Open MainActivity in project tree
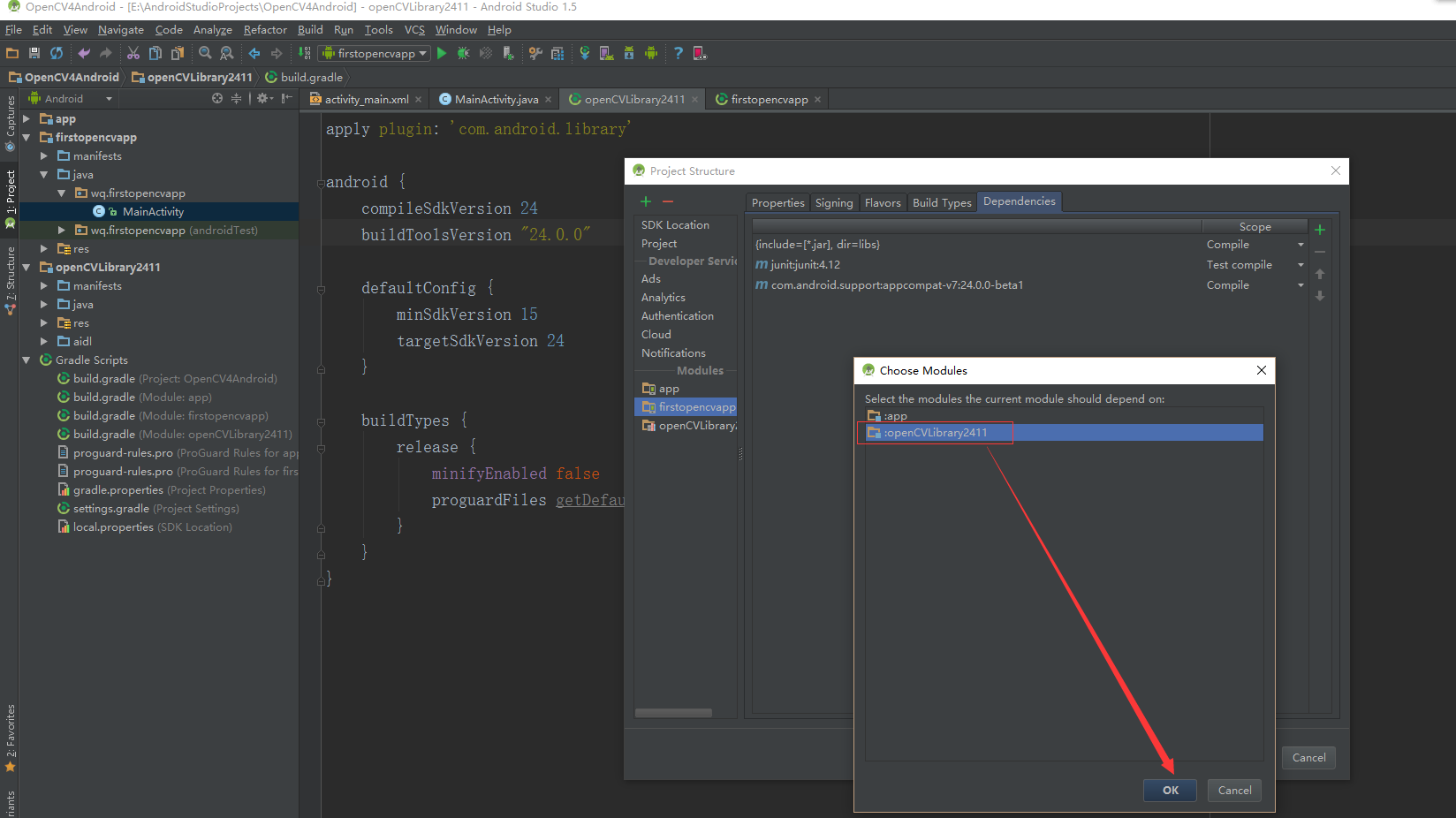This screenshot has height=818, width=1456. [153, 211]
